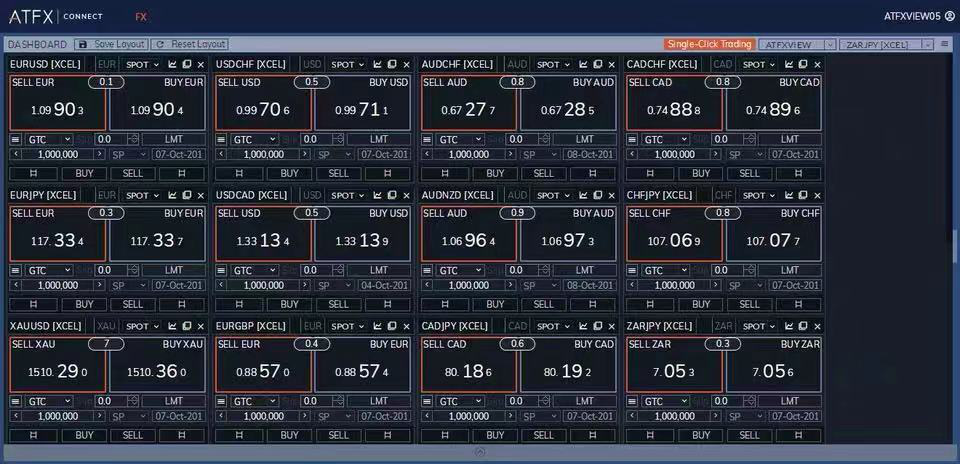Toggle the LMT order type in AUDNZD panel

(585, 271)
